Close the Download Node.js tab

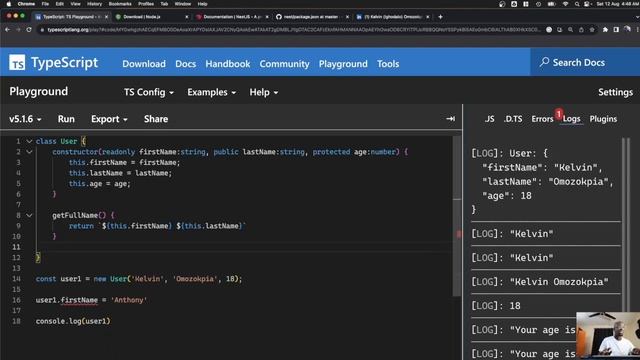click(x=187, y=17)
